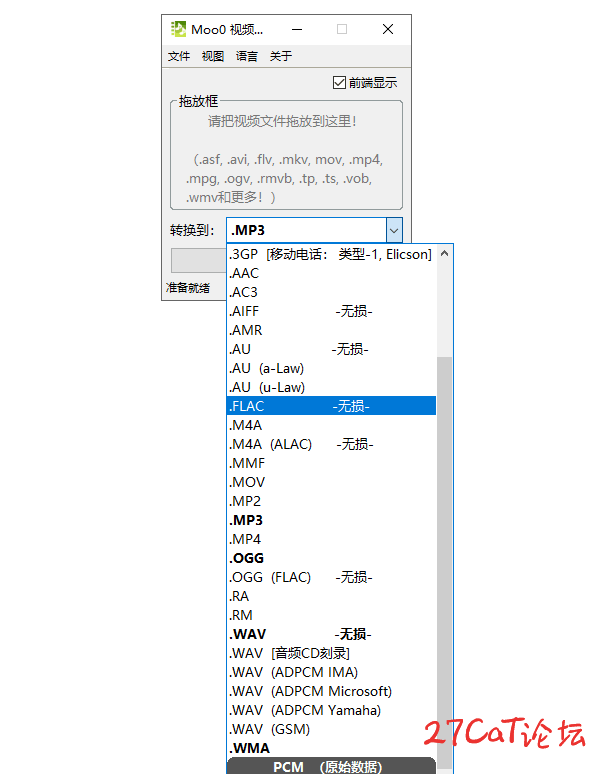Click the dropdown list scroll-up arrow

pos(445,254)
